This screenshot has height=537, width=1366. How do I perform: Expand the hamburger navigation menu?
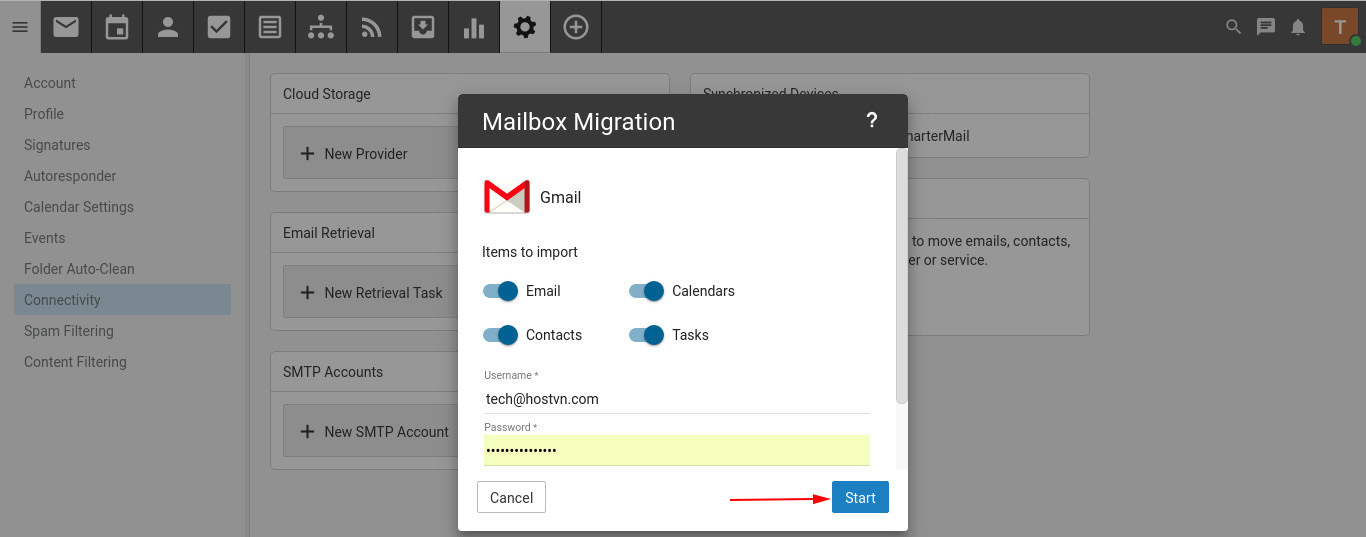pyautogui.click(x=20, y=27)
